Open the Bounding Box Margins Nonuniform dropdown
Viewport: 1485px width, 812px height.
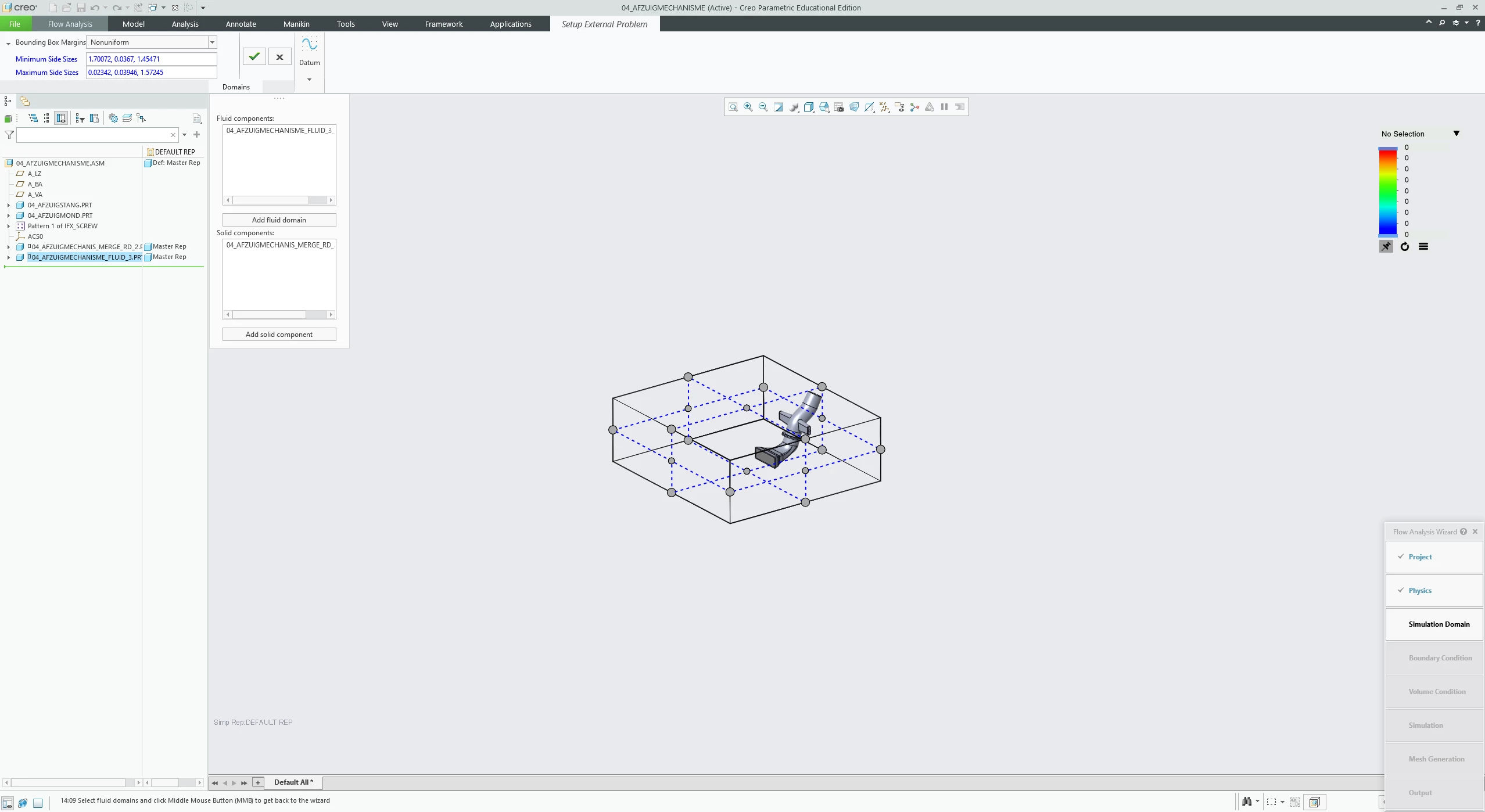point(212,42)
